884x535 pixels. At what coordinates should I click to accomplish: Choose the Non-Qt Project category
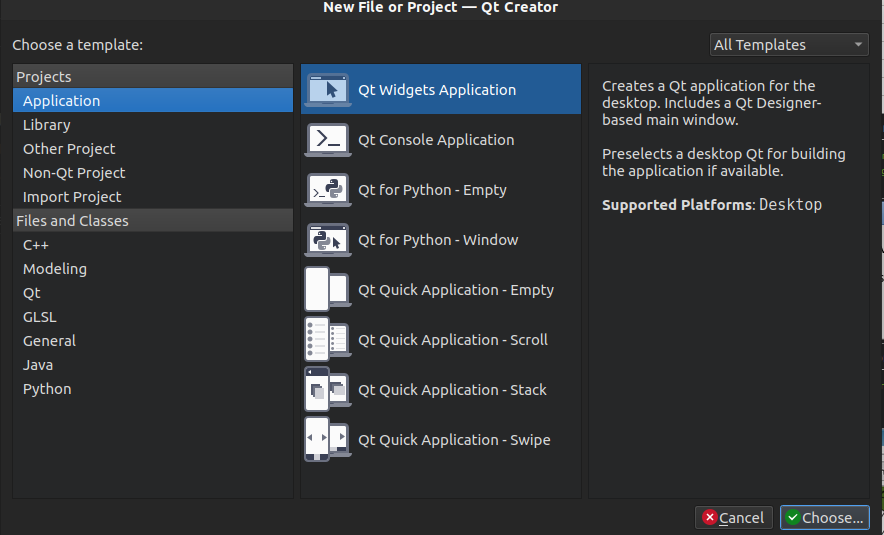click(74, 173)
